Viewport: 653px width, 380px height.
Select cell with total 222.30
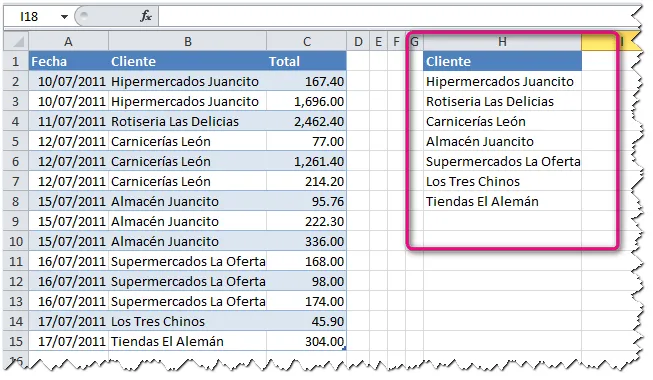pyautogui.click(x=307, y=221)
